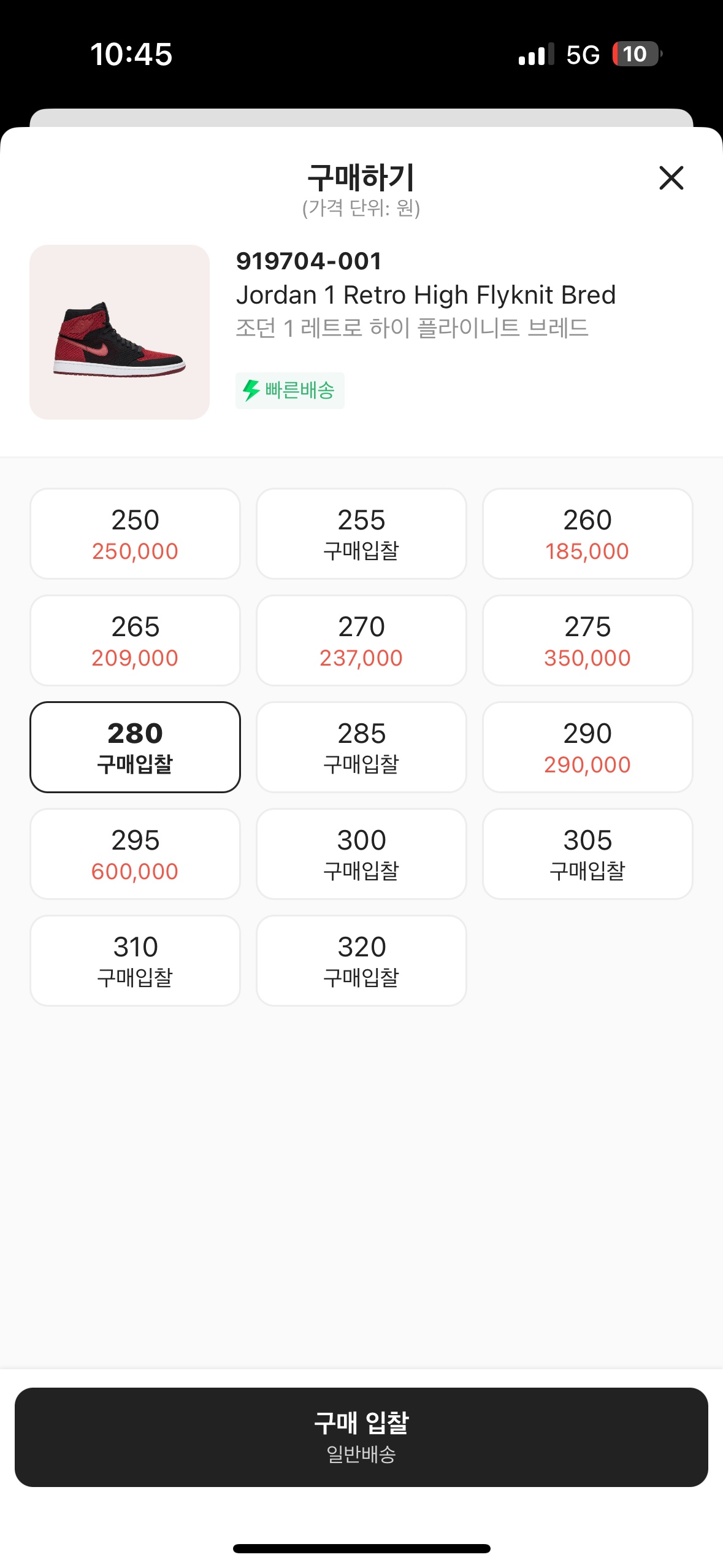Select size 260 priced 185,000

(x=587, y=533)
